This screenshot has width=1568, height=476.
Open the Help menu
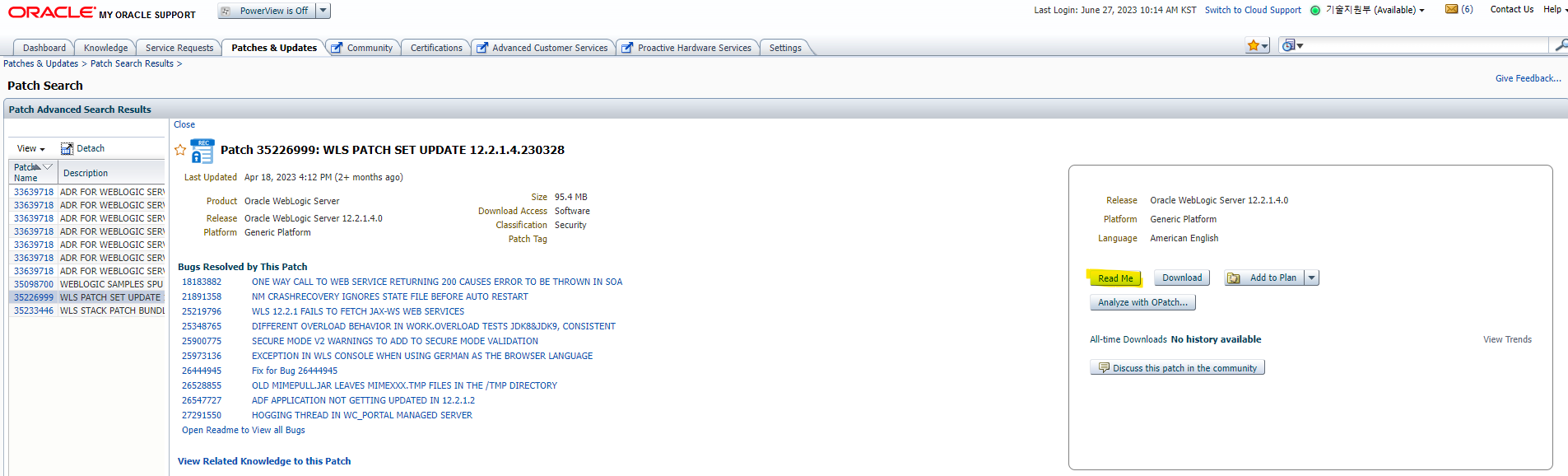(1554, 9)
